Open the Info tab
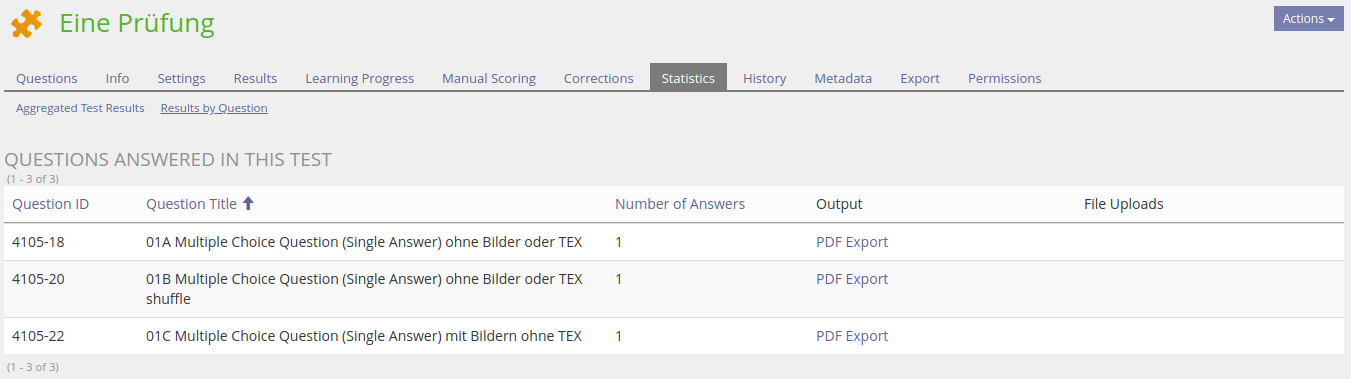The image size is (1351, 379). pyautogui.click(x=117, y=78)
